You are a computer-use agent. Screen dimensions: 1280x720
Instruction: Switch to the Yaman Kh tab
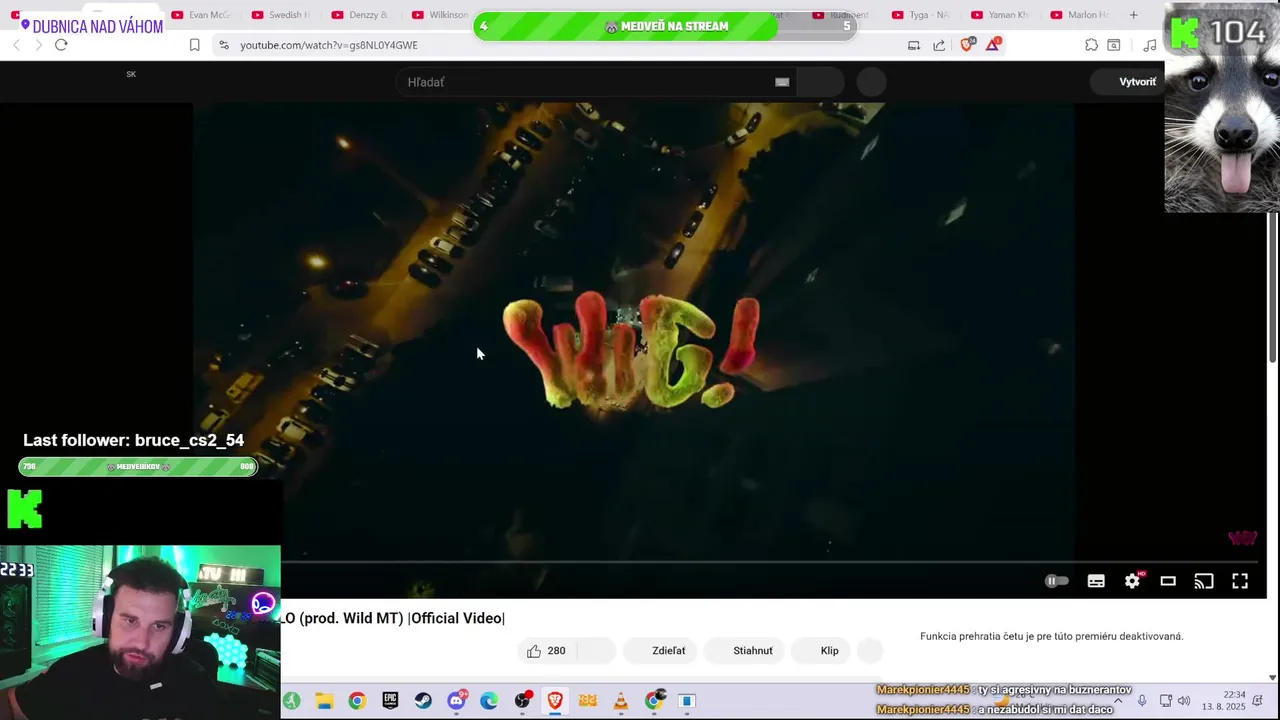[999, 15]
